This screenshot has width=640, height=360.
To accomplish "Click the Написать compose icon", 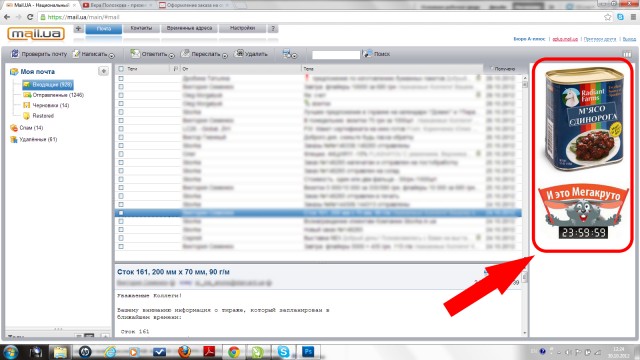I will [76, 53].
